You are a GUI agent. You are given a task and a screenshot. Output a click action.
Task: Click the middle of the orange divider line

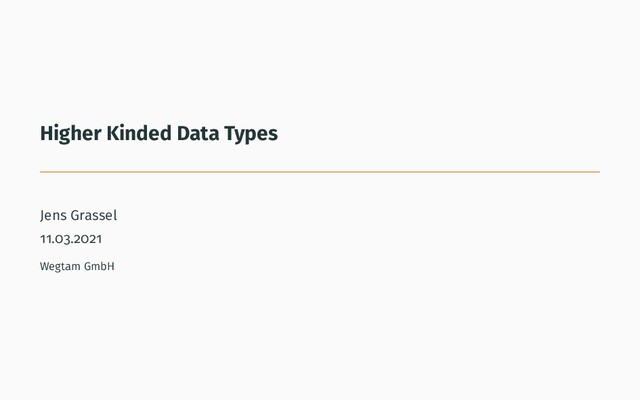(320, 172)
